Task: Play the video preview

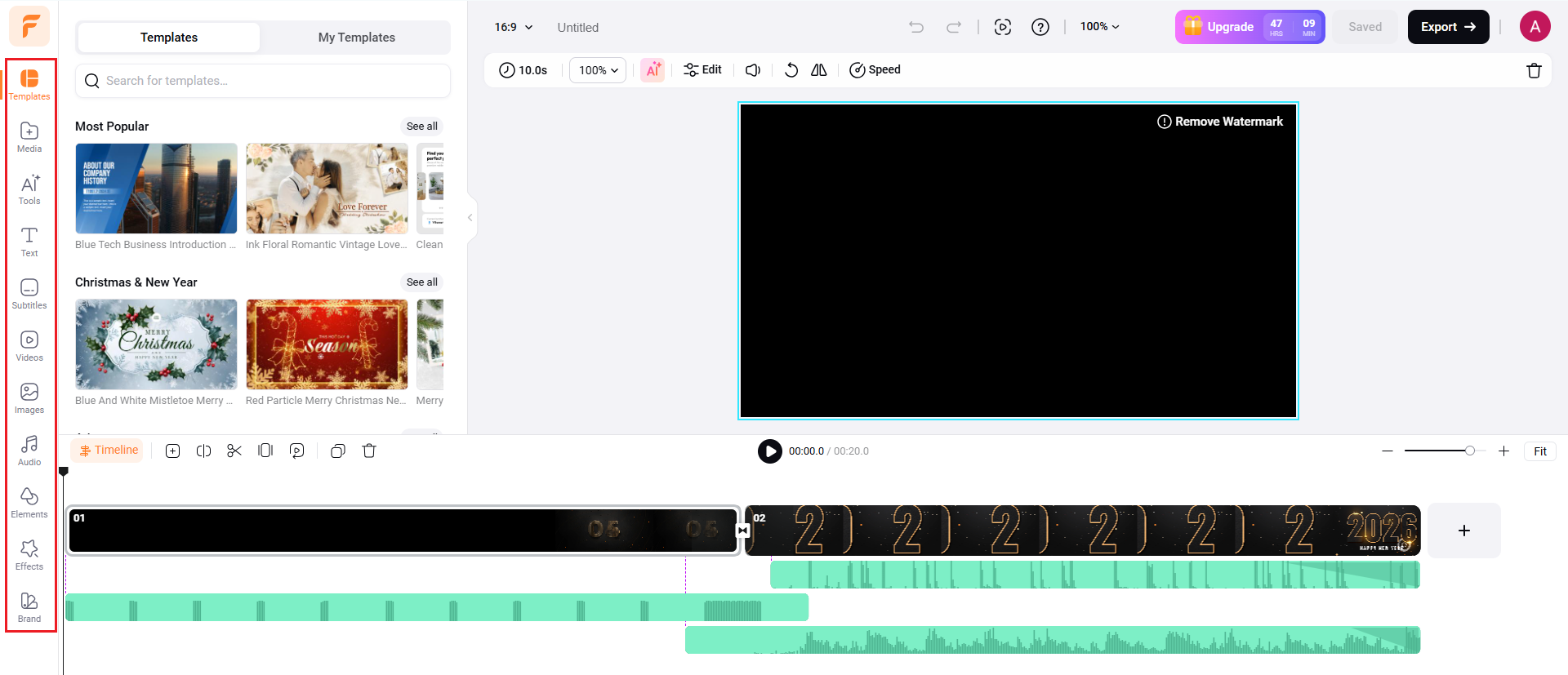Action: [x=770, y=451]
